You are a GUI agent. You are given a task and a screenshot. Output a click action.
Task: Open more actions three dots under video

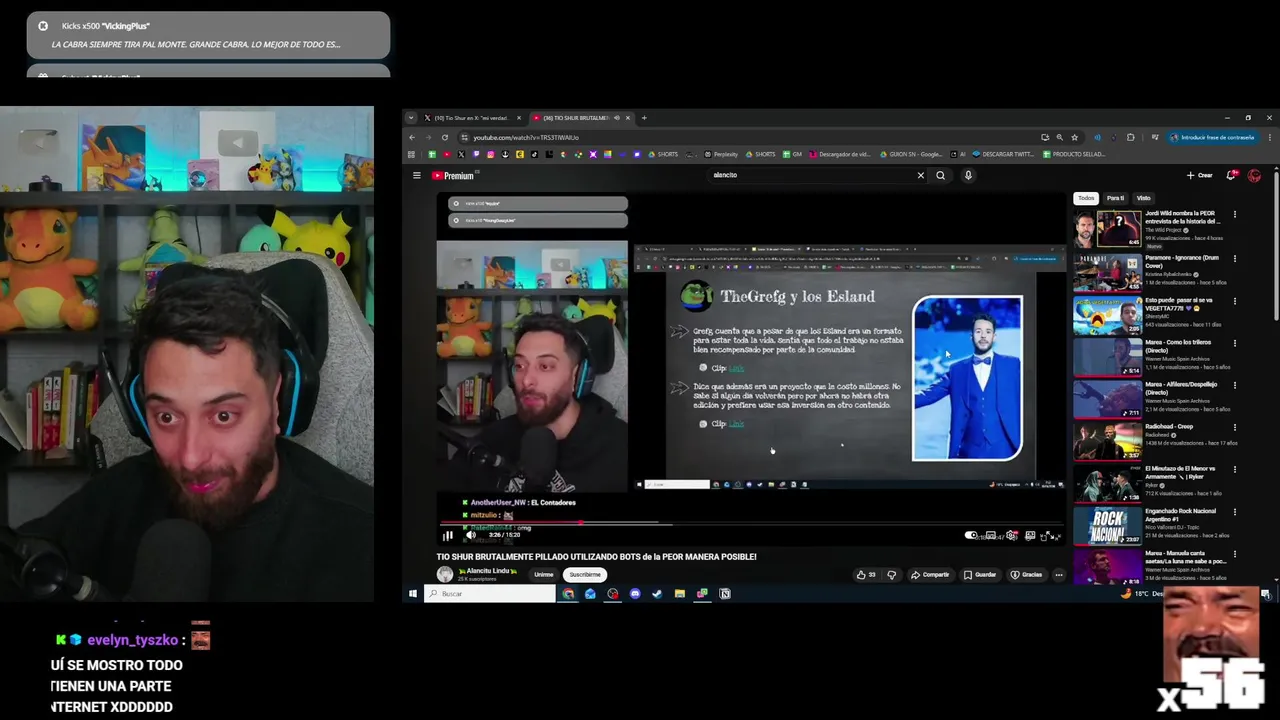pyautogui.click(x=1059, y=575)
